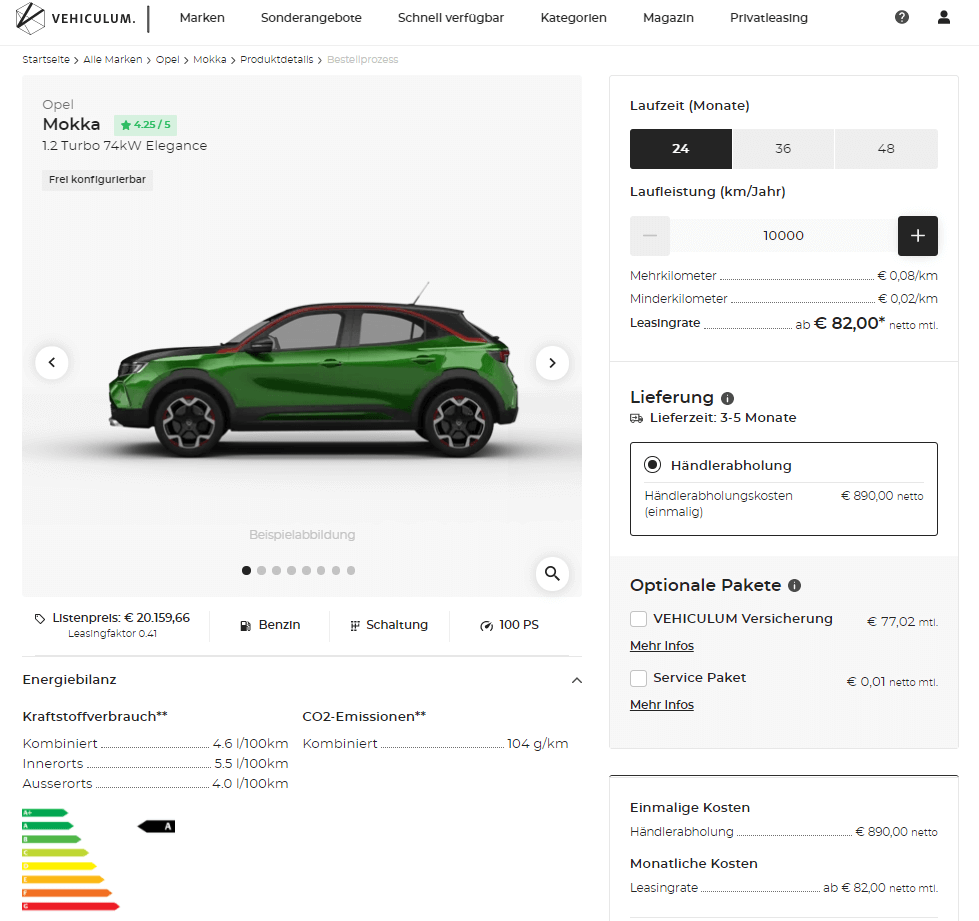The width and height of the screenshot is (979, 921).
Task: Click the Optionale Pakete info icon
Action: coord(794,586)
